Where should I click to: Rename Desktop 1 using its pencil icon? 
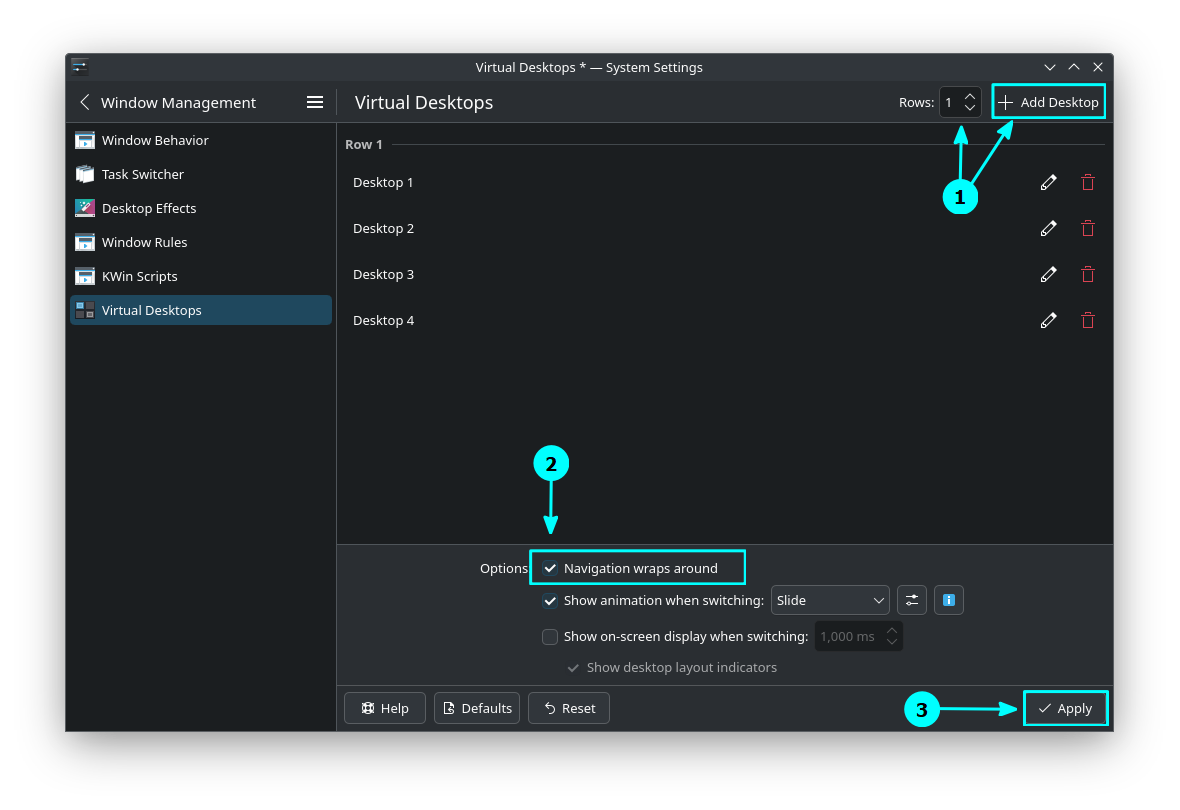pos(1048,182)
